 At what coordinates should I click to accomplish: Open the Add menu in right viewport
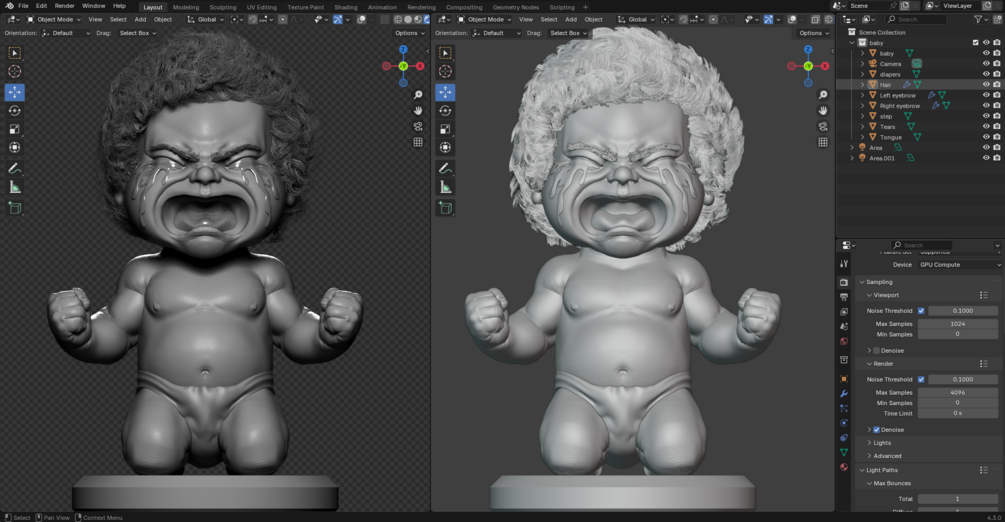[570, 19]
